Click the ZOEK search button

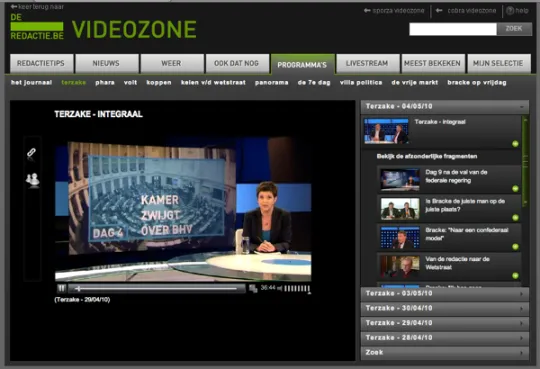click(514, 29)
